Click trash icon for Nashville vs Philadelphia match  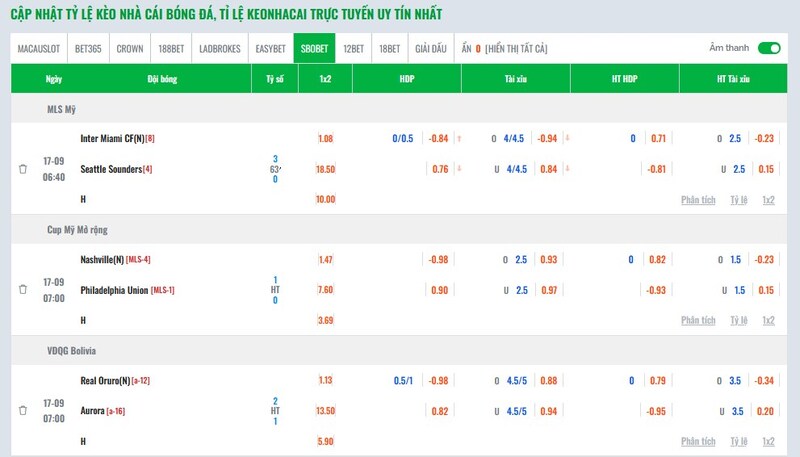click(x=22, y=289)
